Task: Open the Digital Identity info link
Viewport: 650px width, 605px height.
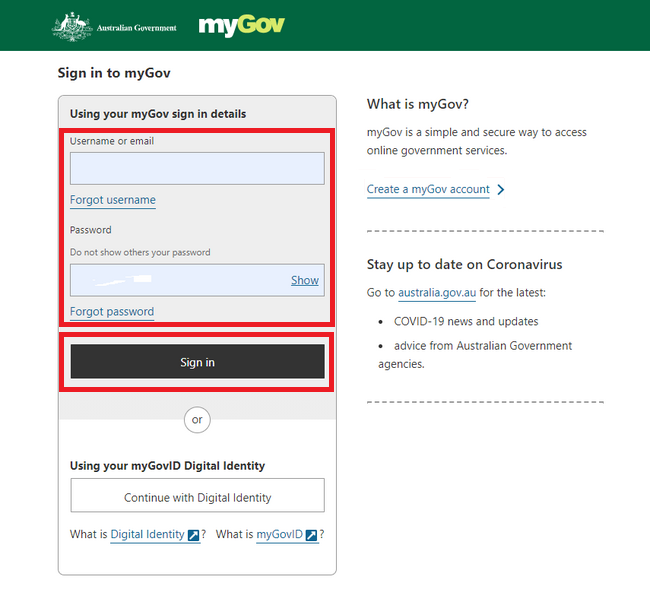Action: point(147,535)
